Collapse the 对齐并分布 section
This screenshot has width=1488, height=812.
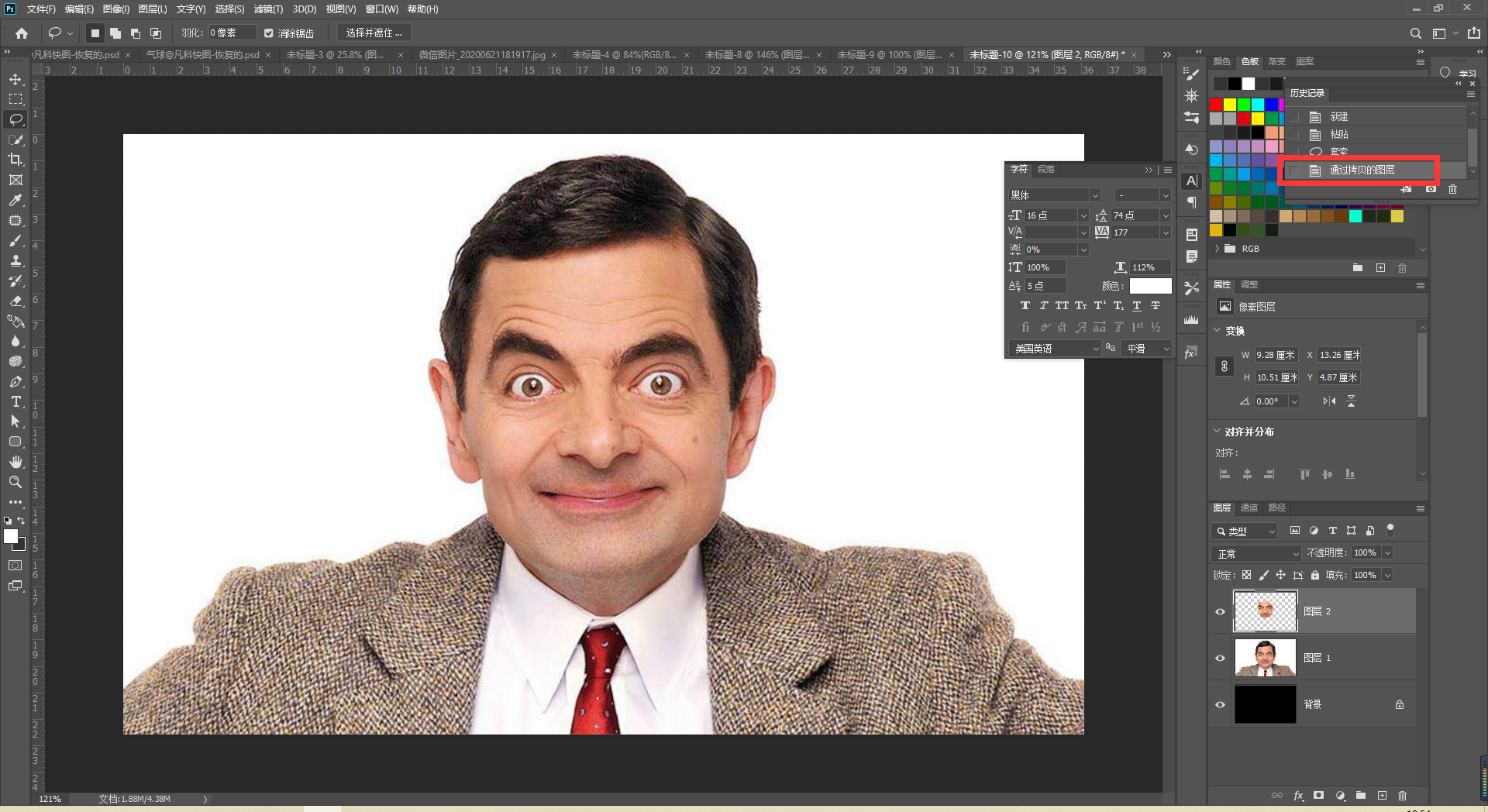(x=1217, y=431)
